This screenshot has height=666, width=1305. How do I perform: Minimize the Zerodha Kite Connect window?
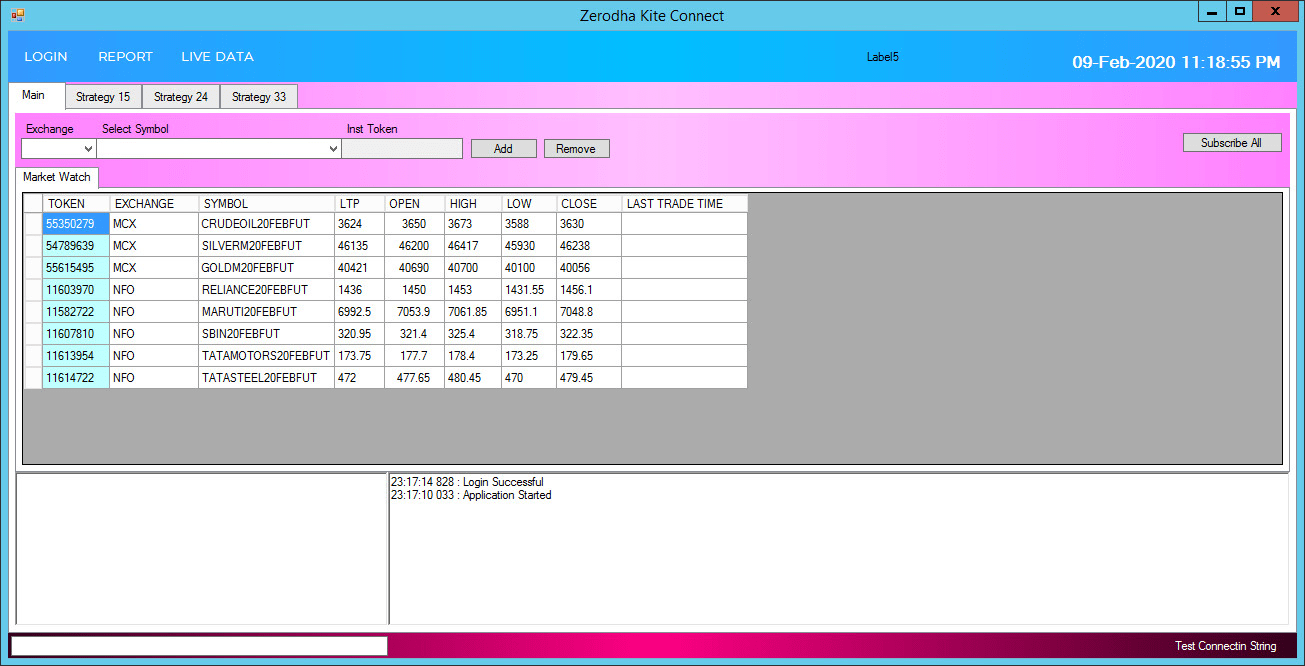pos(1212,12)
